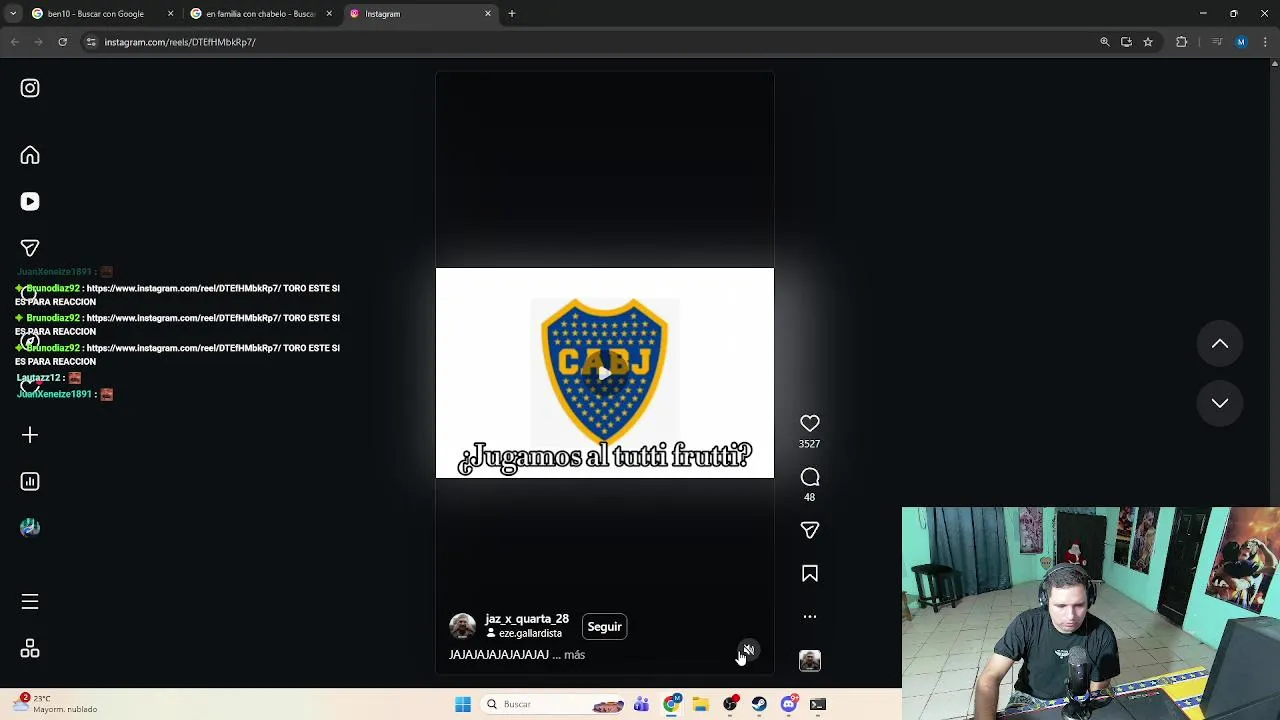Click the taskbar Buscar search box
The width and height of the screenshot is (1280, 720).
coord(551,705)
